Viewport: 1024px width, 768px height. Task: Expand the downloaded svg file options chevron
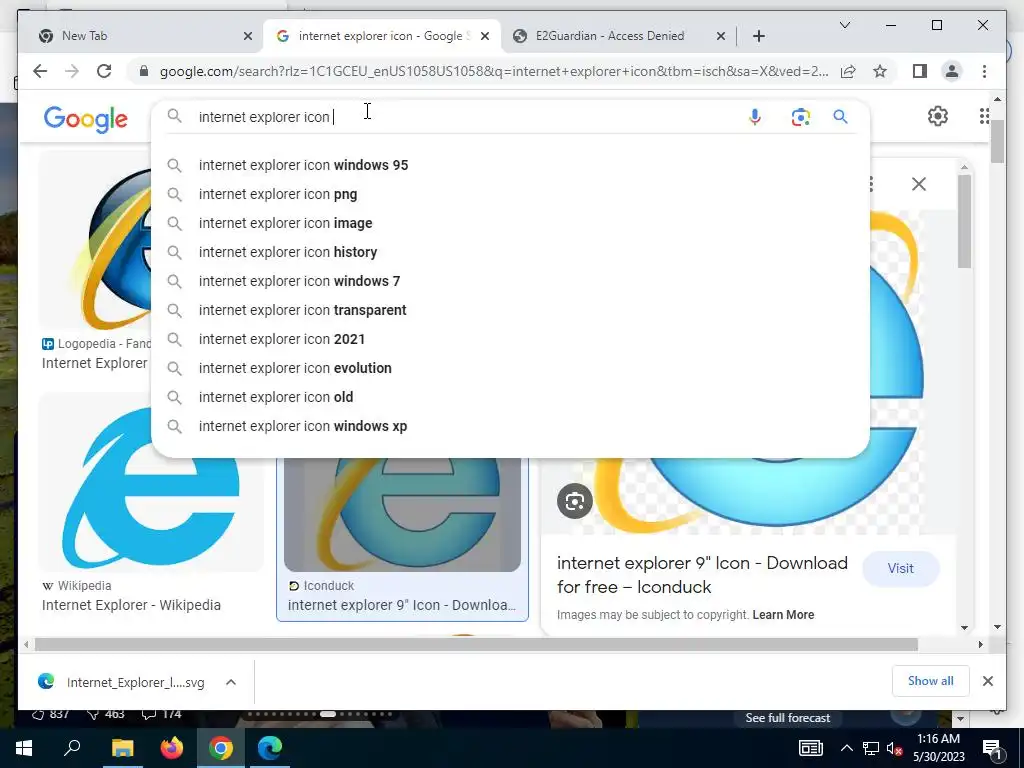231,682
